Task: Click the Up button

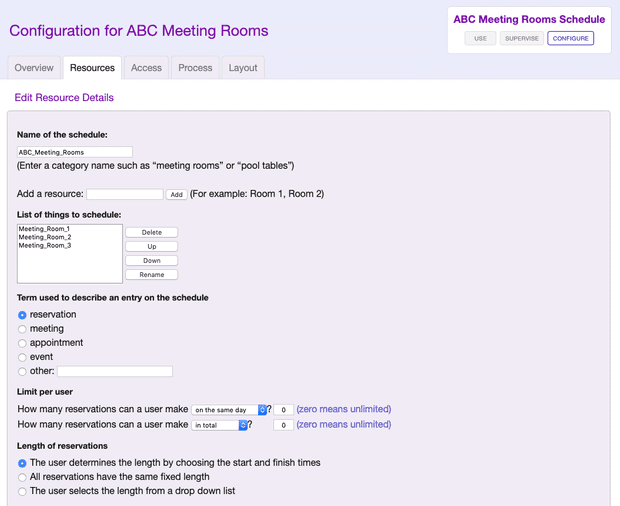Action: (x=152, y=247)
